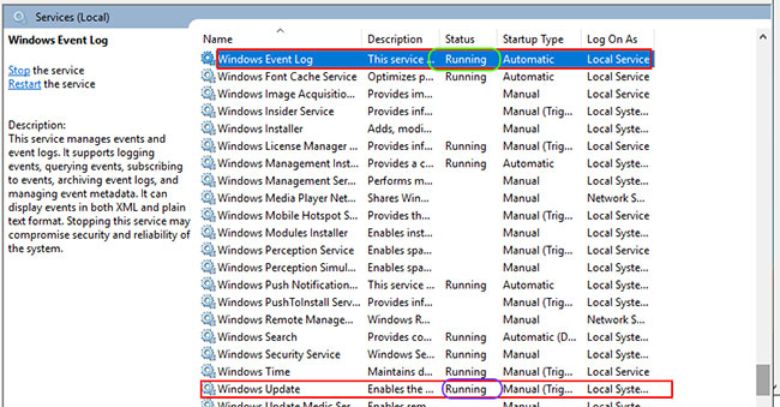Click the Windows Management Instrumentation gear icon
This screenshot has width=780, height=407.
[x=208, y=163]
